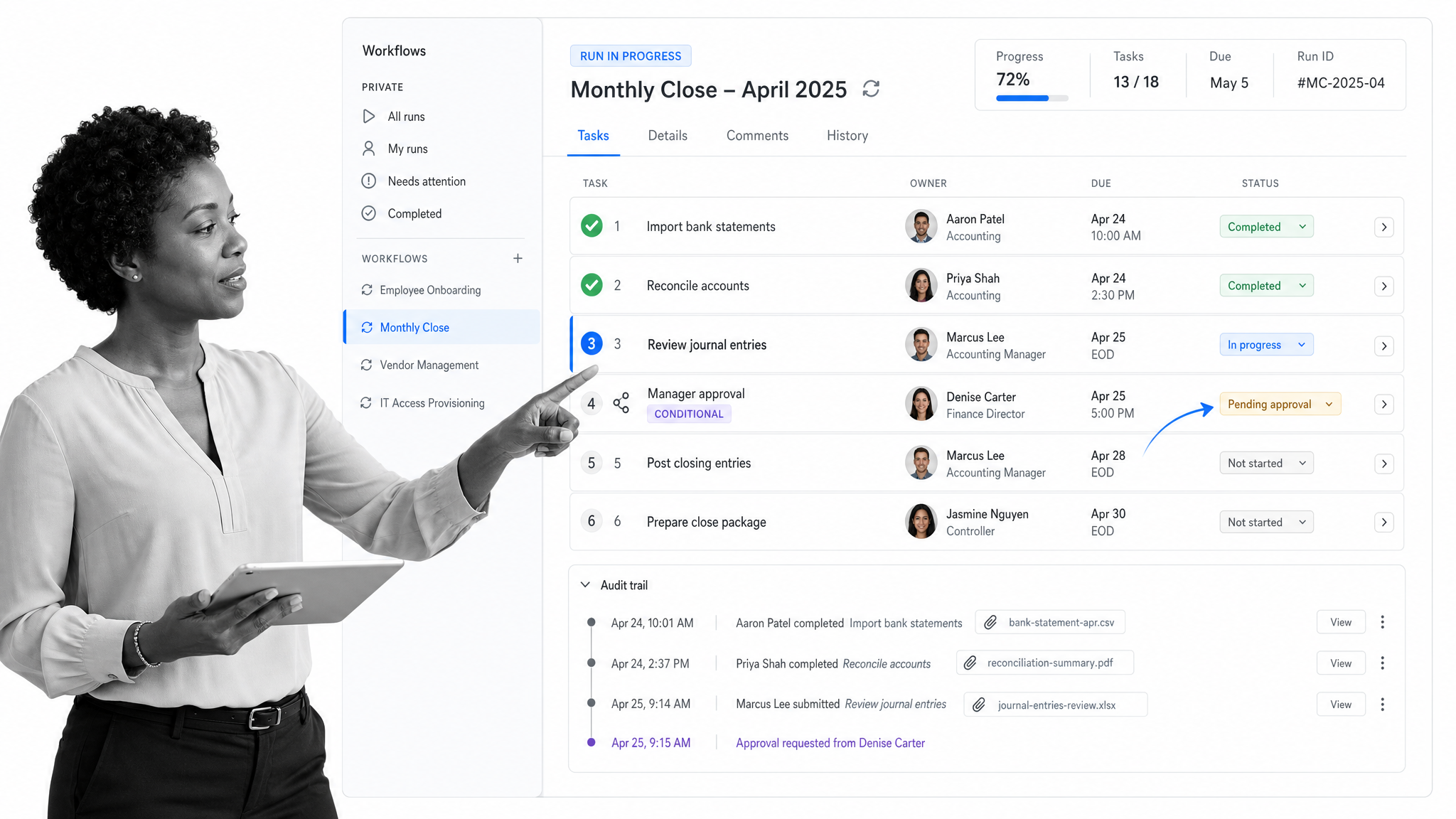Image resolution: width=1456 pixels, height=819 pixels.
Task: Switch to the Tasks tab
Action: tap(593, 135)
